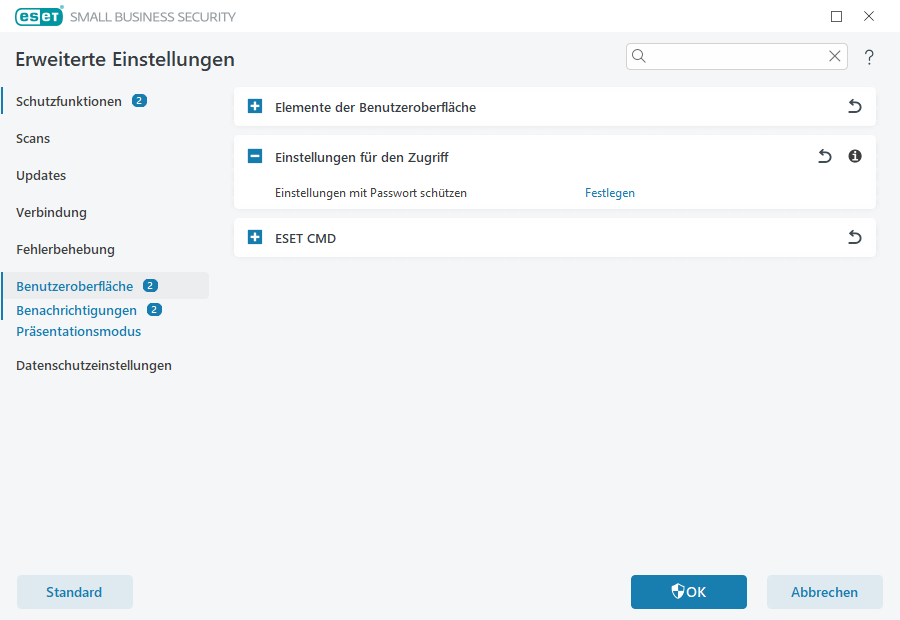Open the Updates settings section

coord(40,175)
